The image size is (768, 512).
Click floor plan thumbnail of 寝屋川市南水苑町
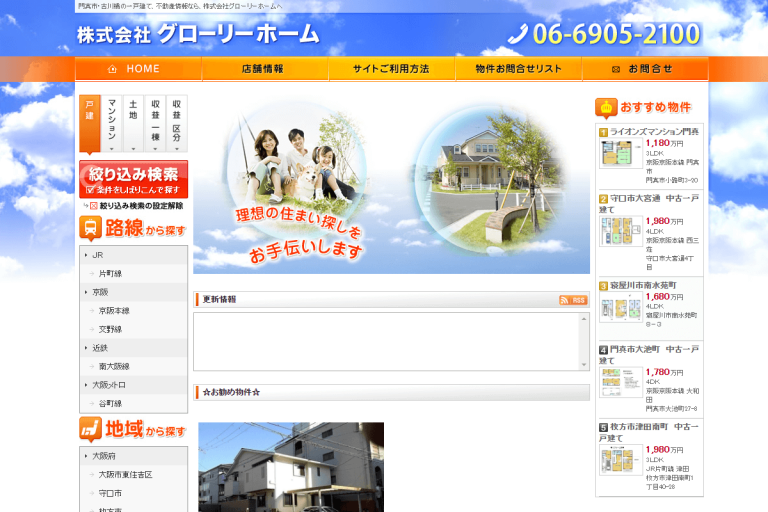(x=621, y=307)
